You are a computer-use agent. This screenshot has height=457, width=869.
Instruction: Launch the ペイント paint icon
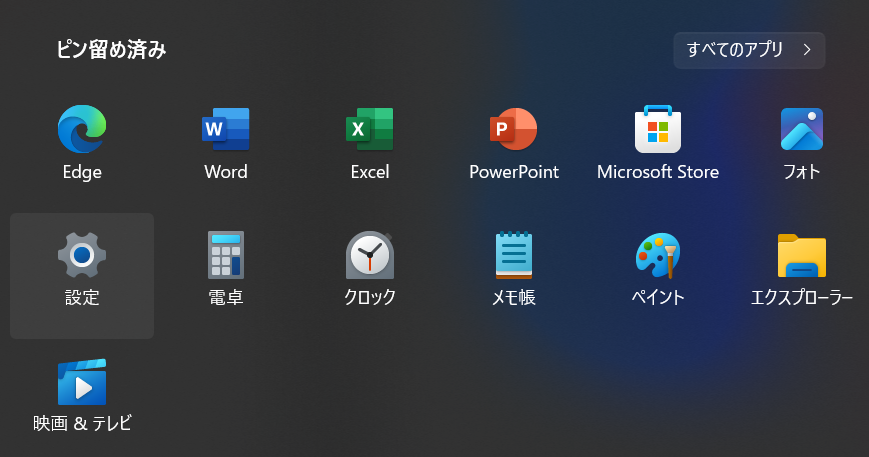tap(658, 255)
